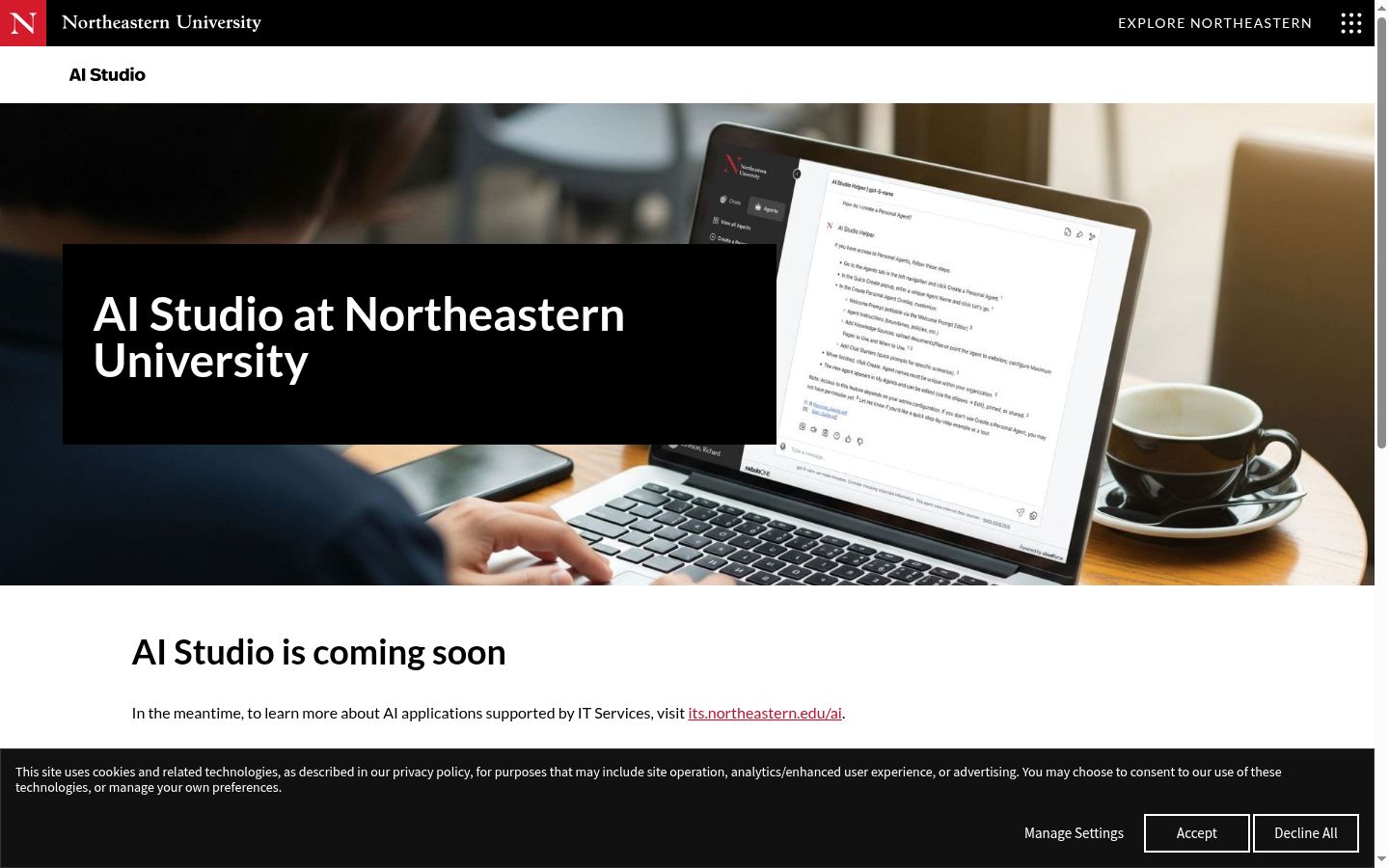This screenshot has height=868, width=1389.
Task: Visit the its.northeastern.edu/ai link
Action: pyautogui.click(x=765, y=713)
